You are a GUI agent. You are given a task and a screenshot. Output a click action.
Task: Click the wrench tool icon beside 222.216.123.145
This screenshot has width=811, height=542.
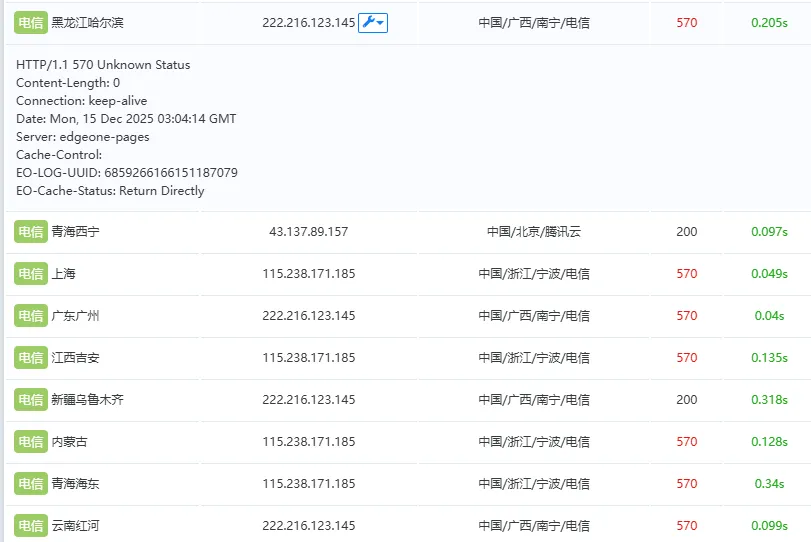368,23
